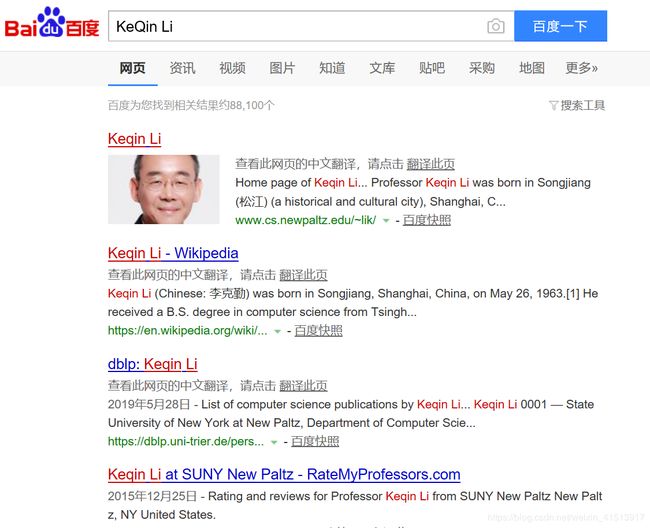Open en.wikipedia.org/wiki URL link
This screenshot has height=528, width=650.
coord(187,331)
